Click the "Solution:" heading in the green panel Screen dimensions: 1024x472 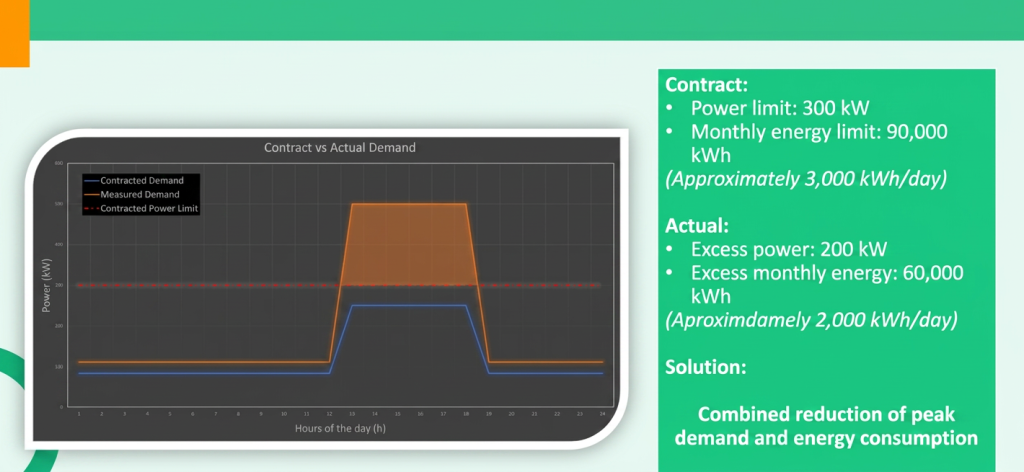coord(705,367)
